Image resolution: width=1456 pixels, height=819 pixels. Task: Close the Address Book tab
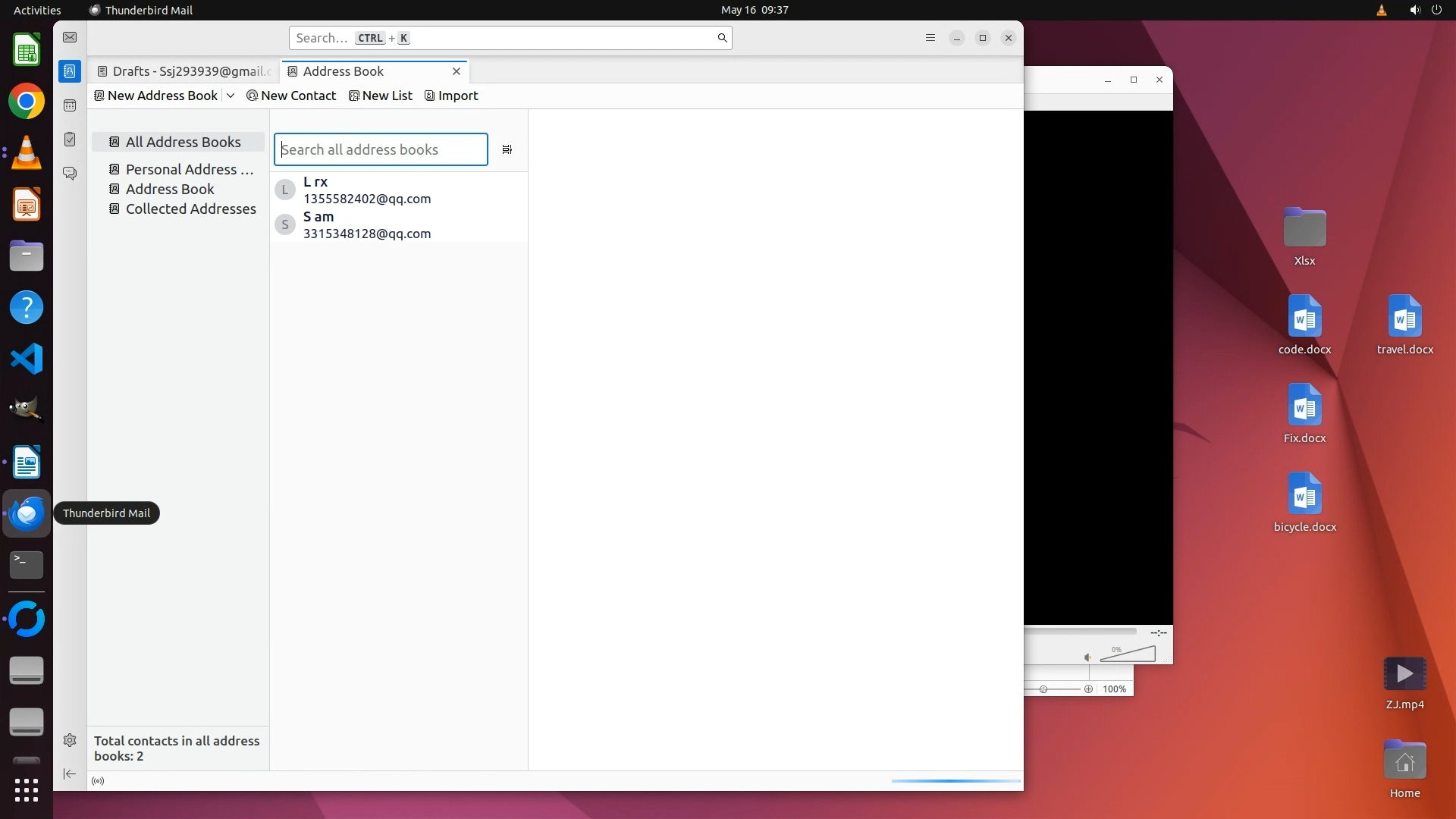[457, 71]
